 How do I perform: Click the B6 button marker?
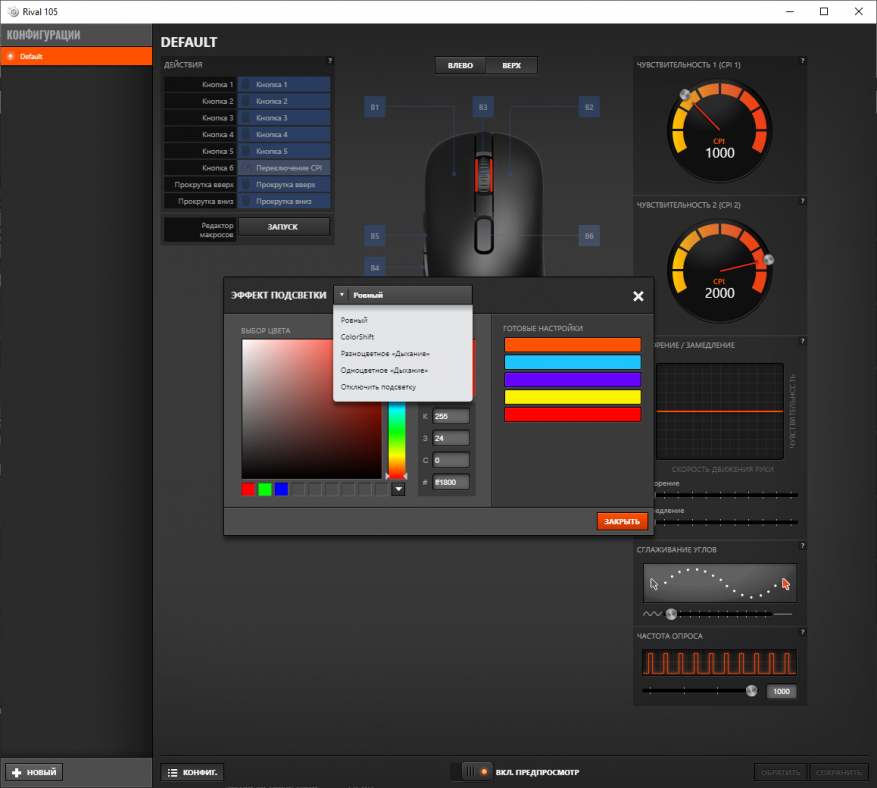pyautogui.click(x=589, y=236)
